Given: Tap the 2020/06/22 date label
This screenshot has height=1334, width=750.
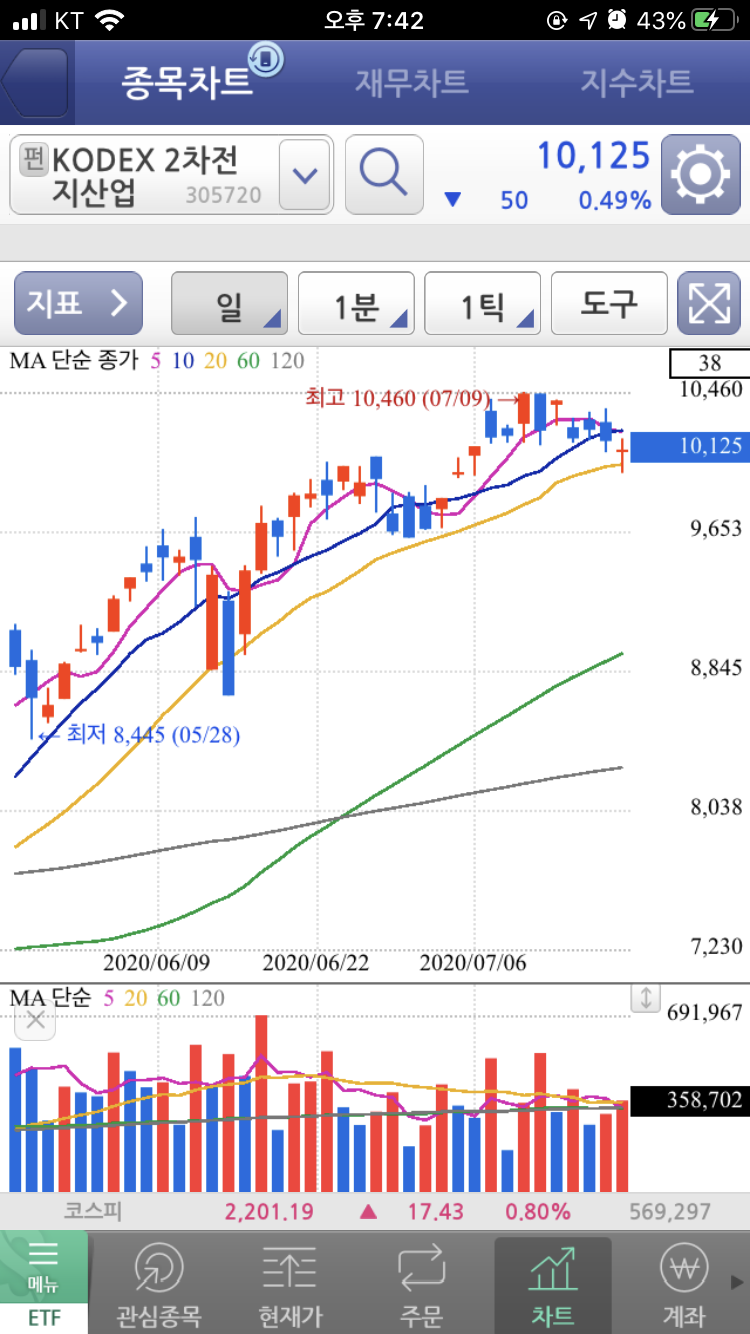Looking at the screenshot, I should point(316,963).
